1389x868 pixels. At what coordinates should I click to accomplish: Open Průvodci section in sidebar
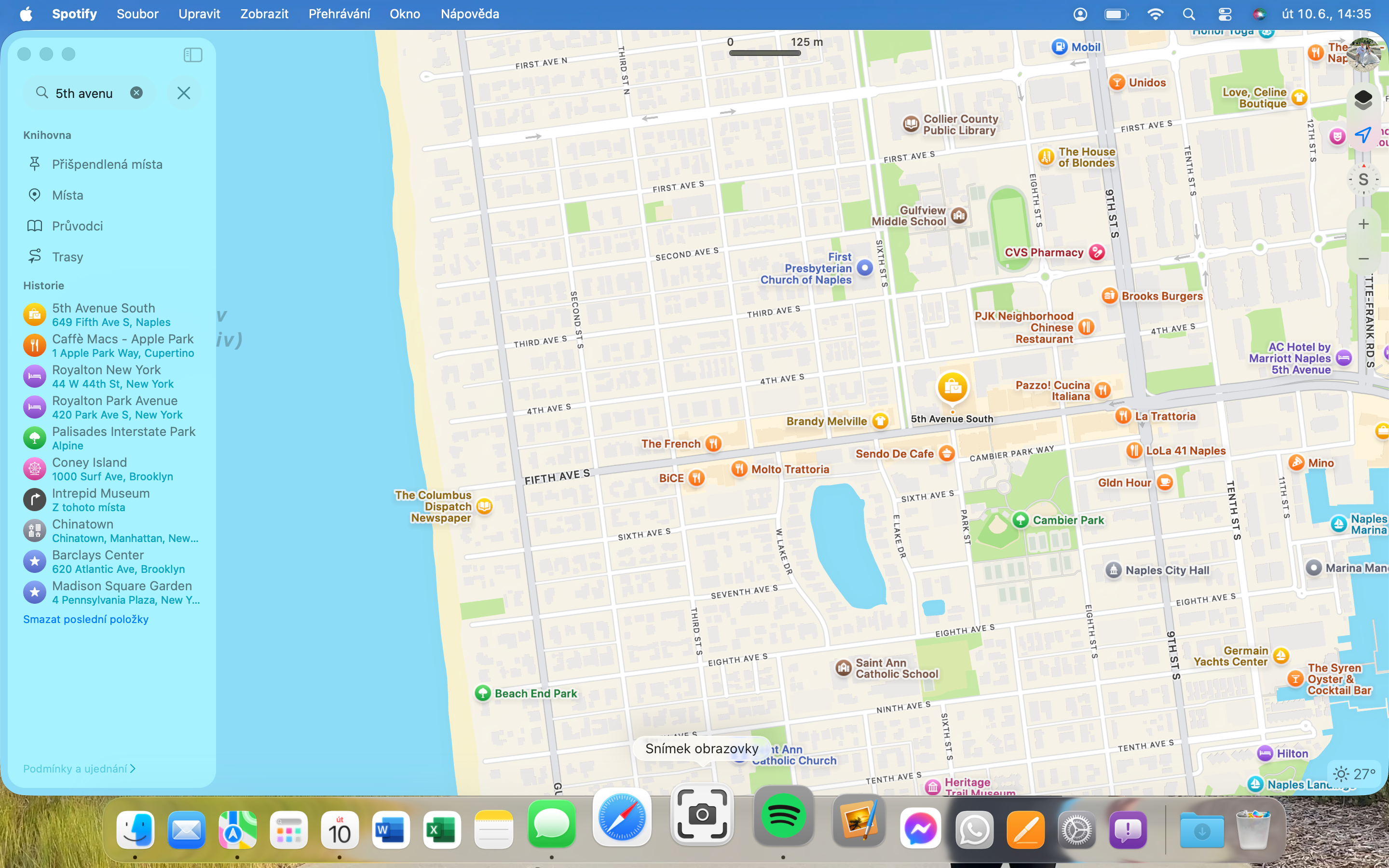point(78,226)
